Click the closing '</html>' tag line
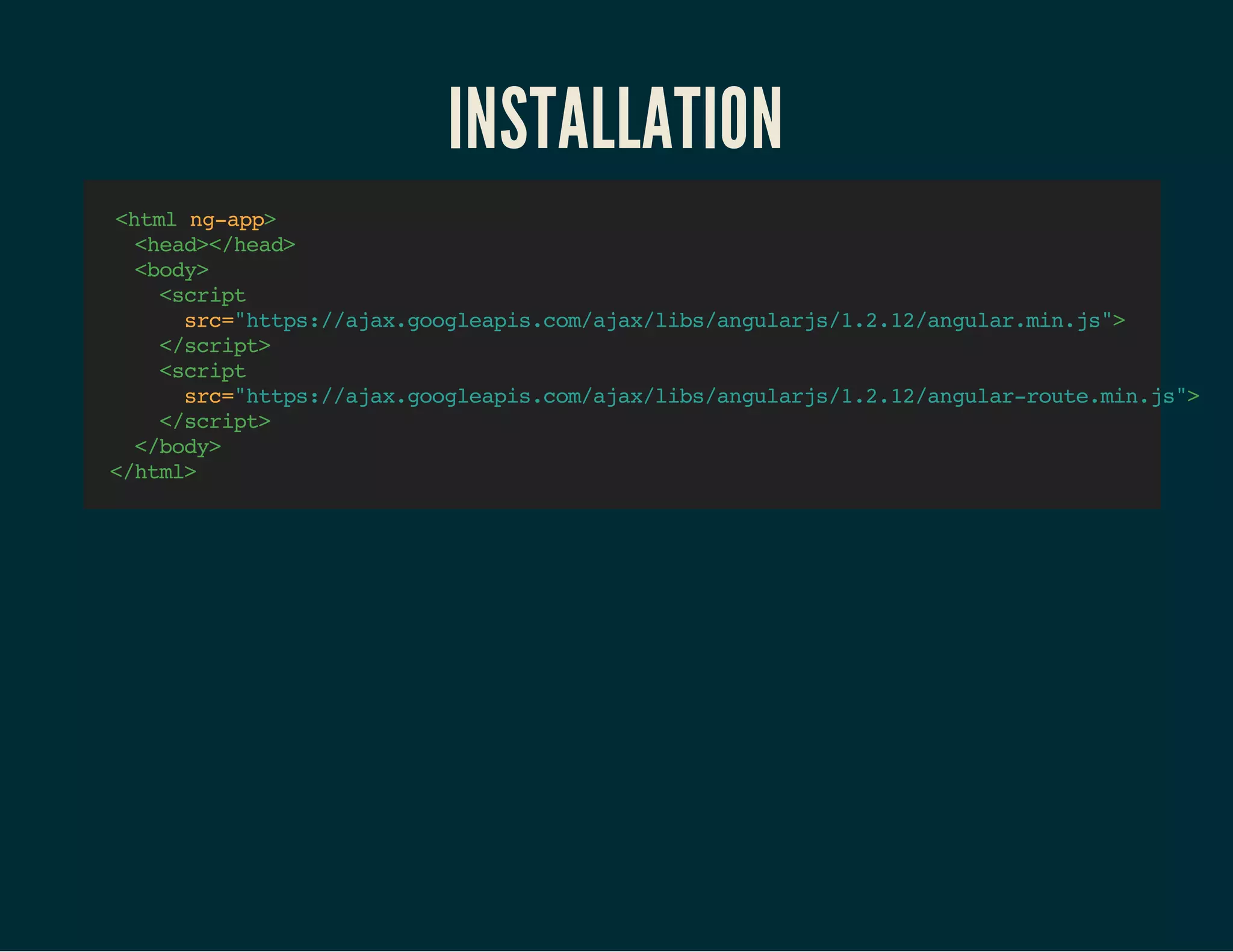The height and width of the screenshot is (952, 1233). [x=153, y=472]
